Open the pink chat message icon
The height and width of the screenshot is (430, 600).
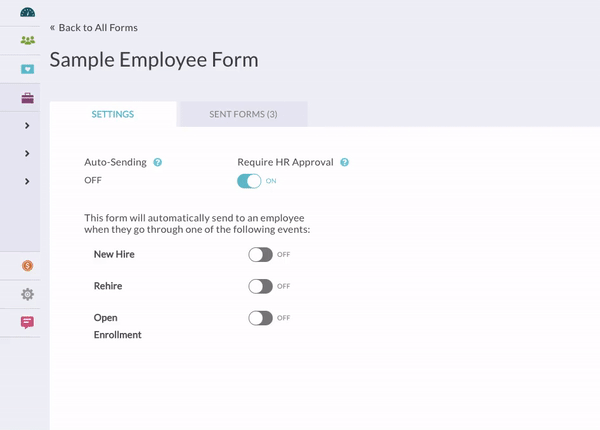point(28,322)
